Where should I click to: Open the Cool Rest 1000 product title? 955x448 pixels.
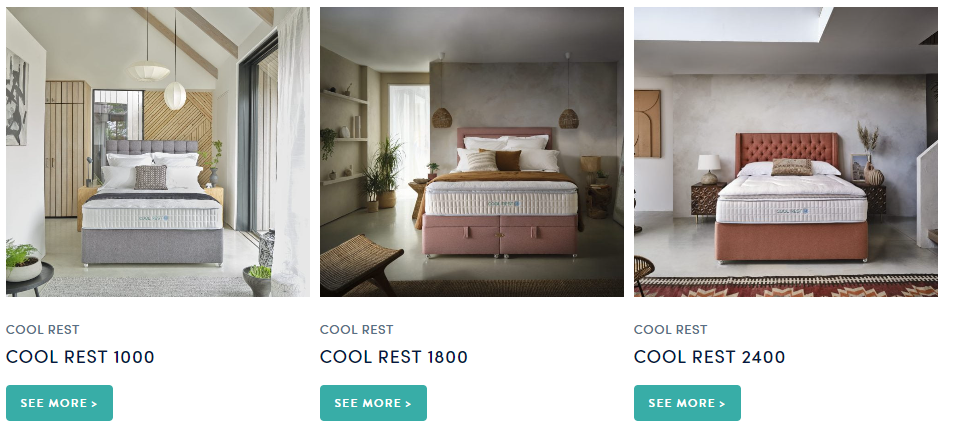[x=80, y=357]
